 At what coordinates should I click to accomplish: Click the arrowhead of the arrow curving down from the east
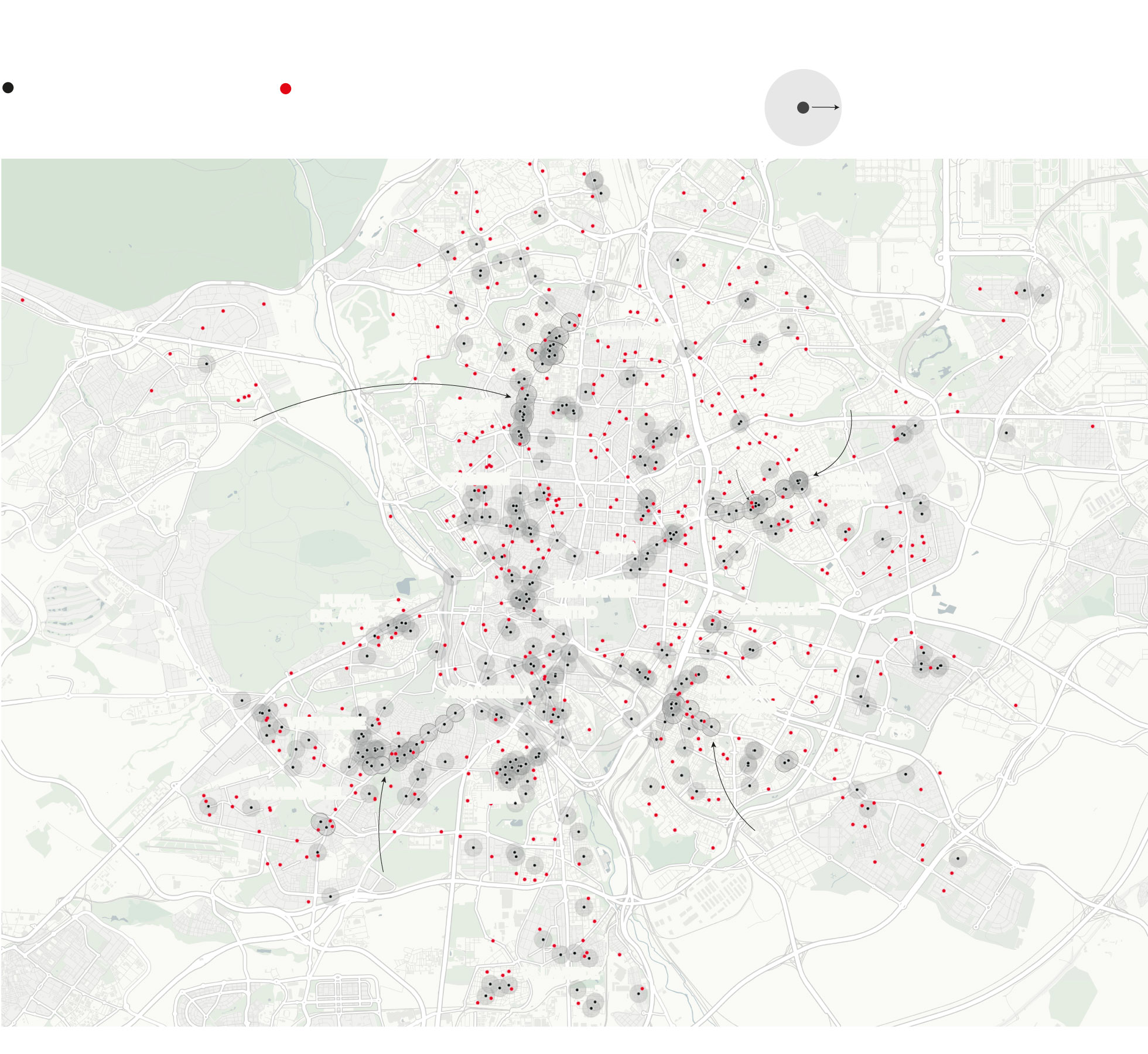(x=815, y=474)
